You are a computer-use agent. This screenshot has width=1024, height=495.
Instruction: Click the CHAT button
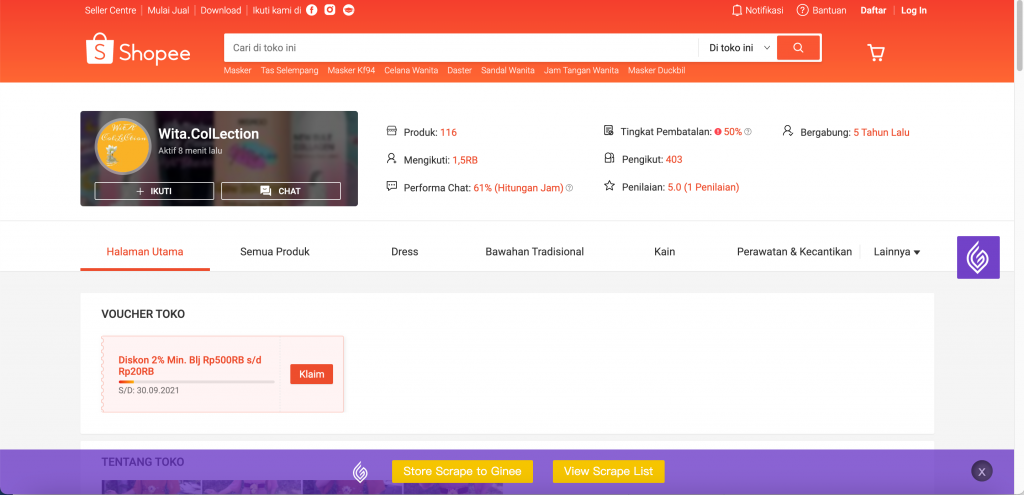click(x=281, y=191)
